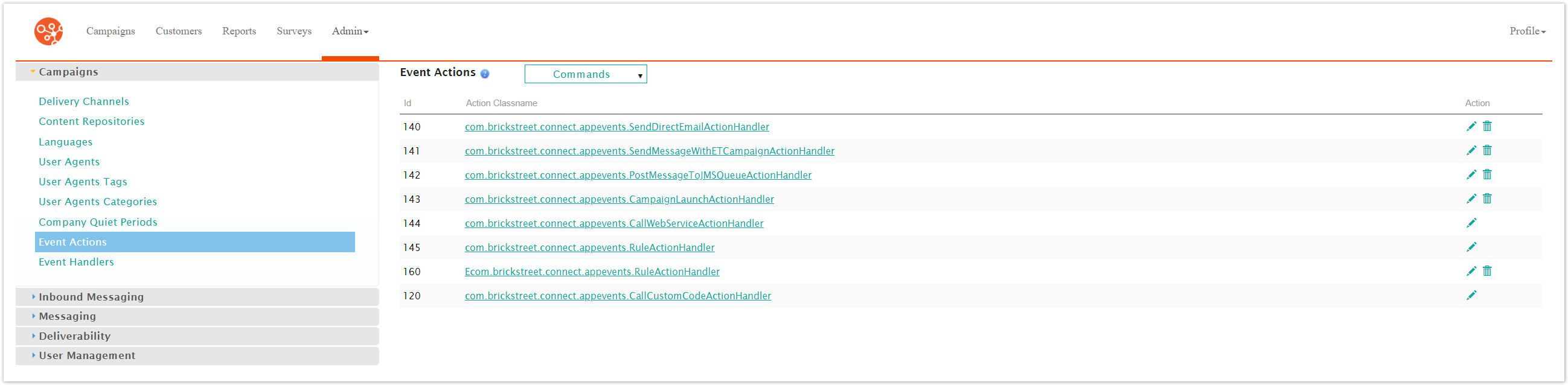Delete action 143 via the trash icon

(x=1486, y=199)
